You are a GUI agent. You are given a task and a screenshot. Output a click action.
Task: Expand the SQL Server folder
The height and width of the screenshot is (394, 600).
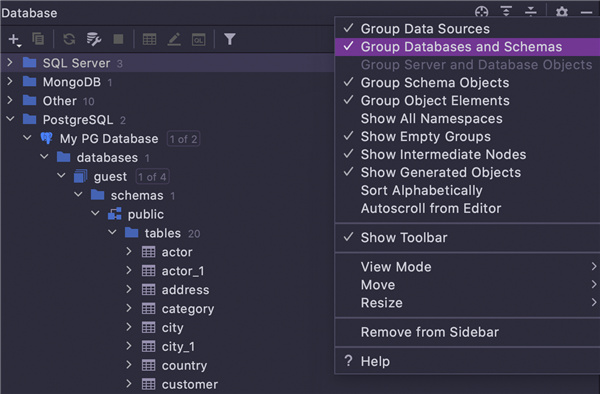coord(10,62)
